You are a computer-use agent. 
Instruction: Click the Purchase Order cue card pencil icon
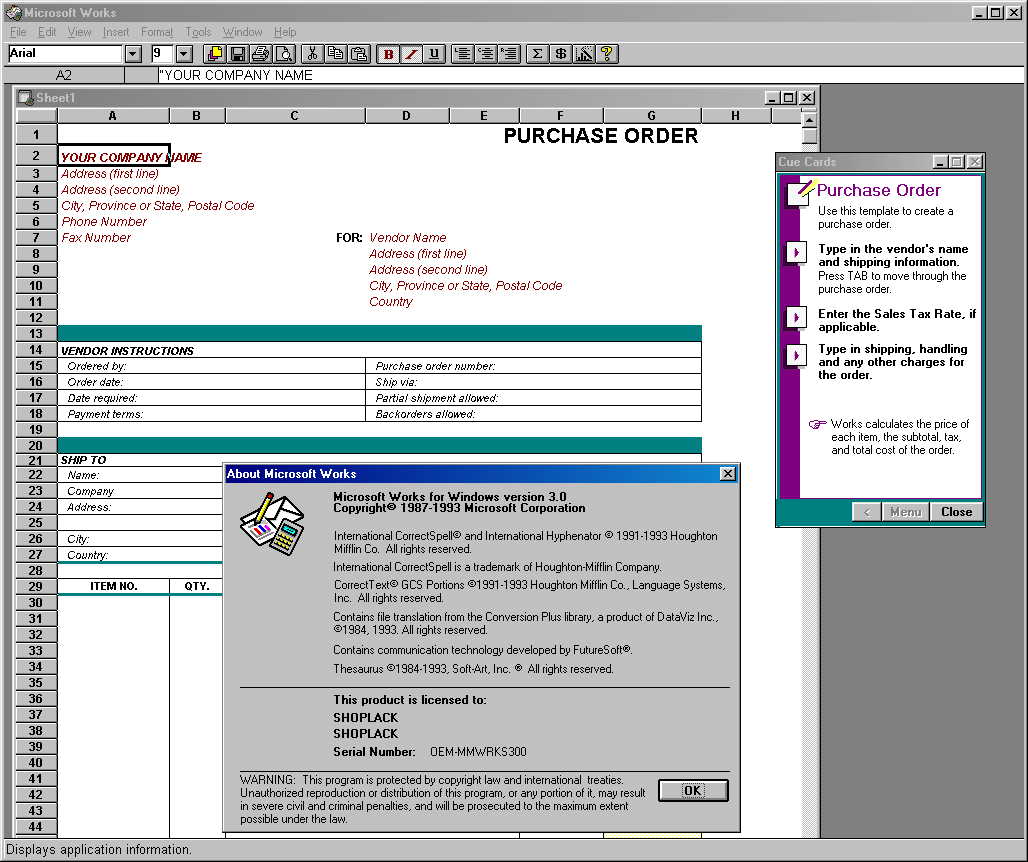[801, 192]
